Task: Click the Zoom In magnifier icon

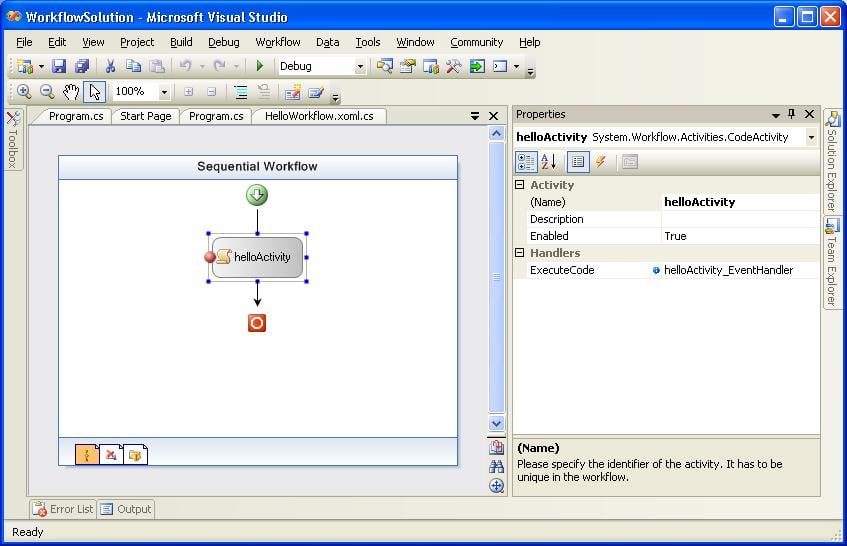Action: pyautogui.click(x=24, y=92)
